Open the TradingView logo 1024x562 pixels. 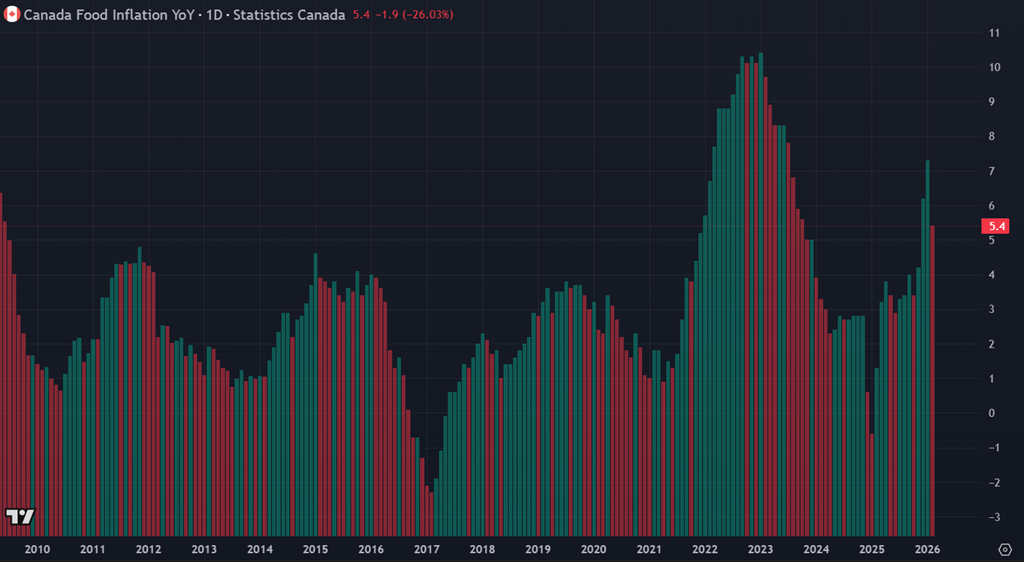coord(20,516)
